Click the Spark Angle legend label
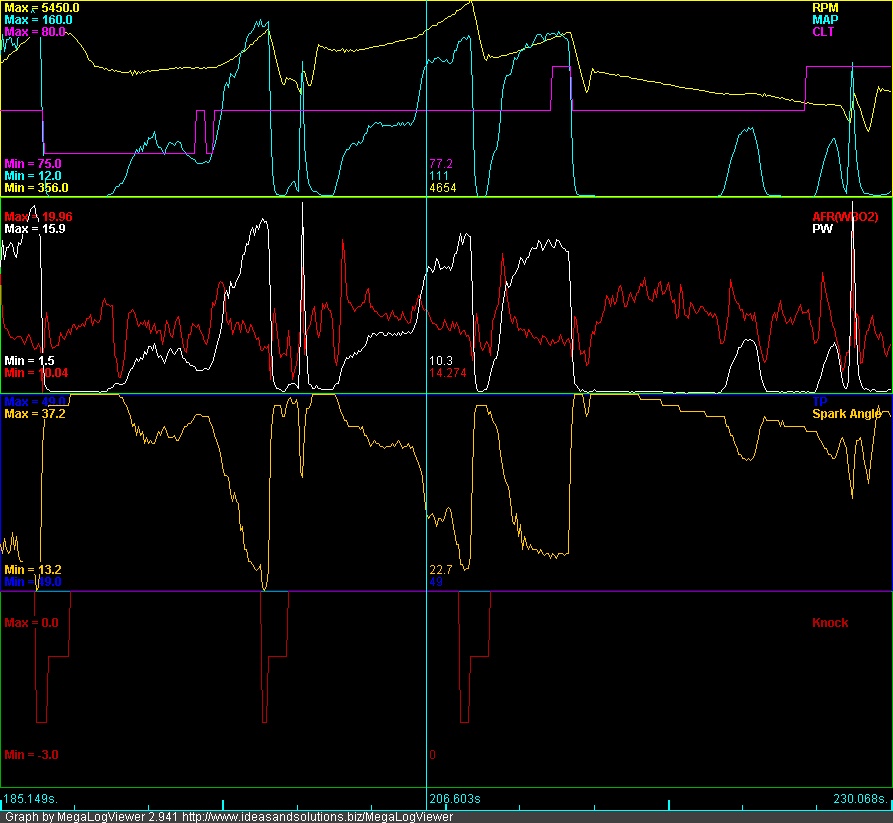This screenshot has height=823, width=893. click(846, 414)
